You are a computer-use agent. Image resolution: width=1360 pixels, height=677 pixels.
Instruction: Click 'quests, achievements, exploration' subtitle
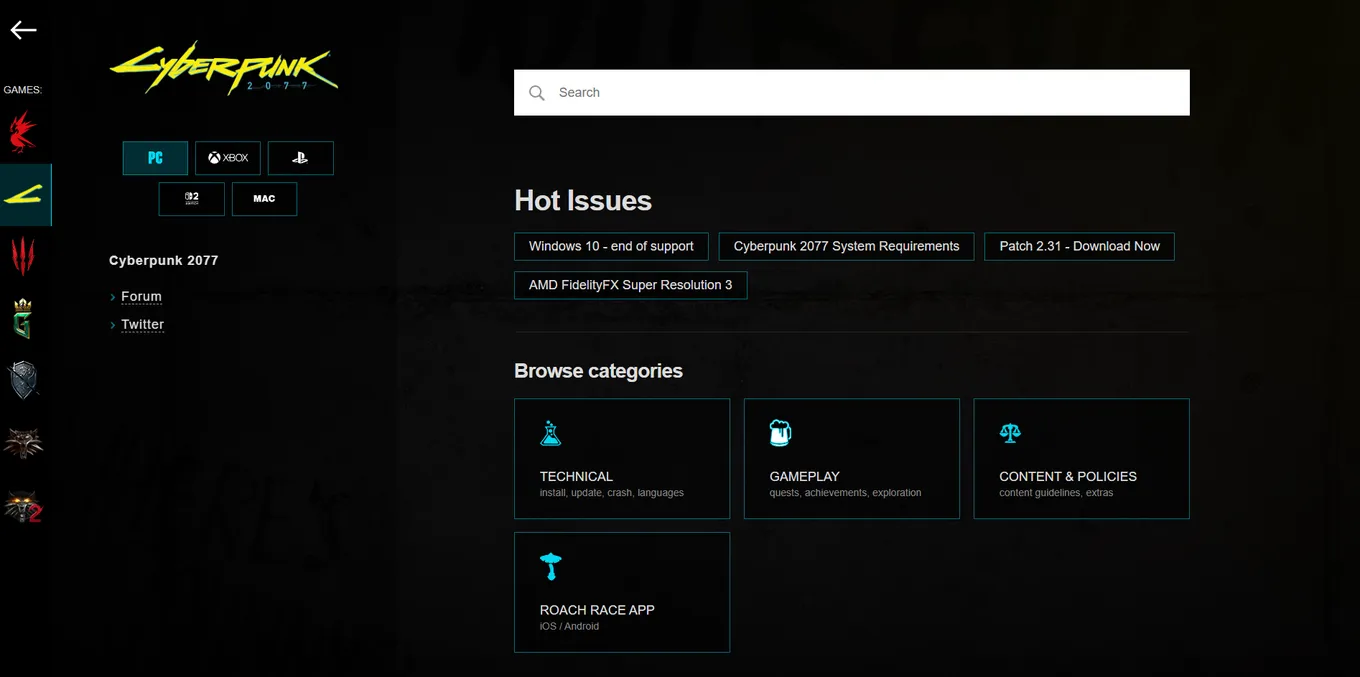coord(845,493)
